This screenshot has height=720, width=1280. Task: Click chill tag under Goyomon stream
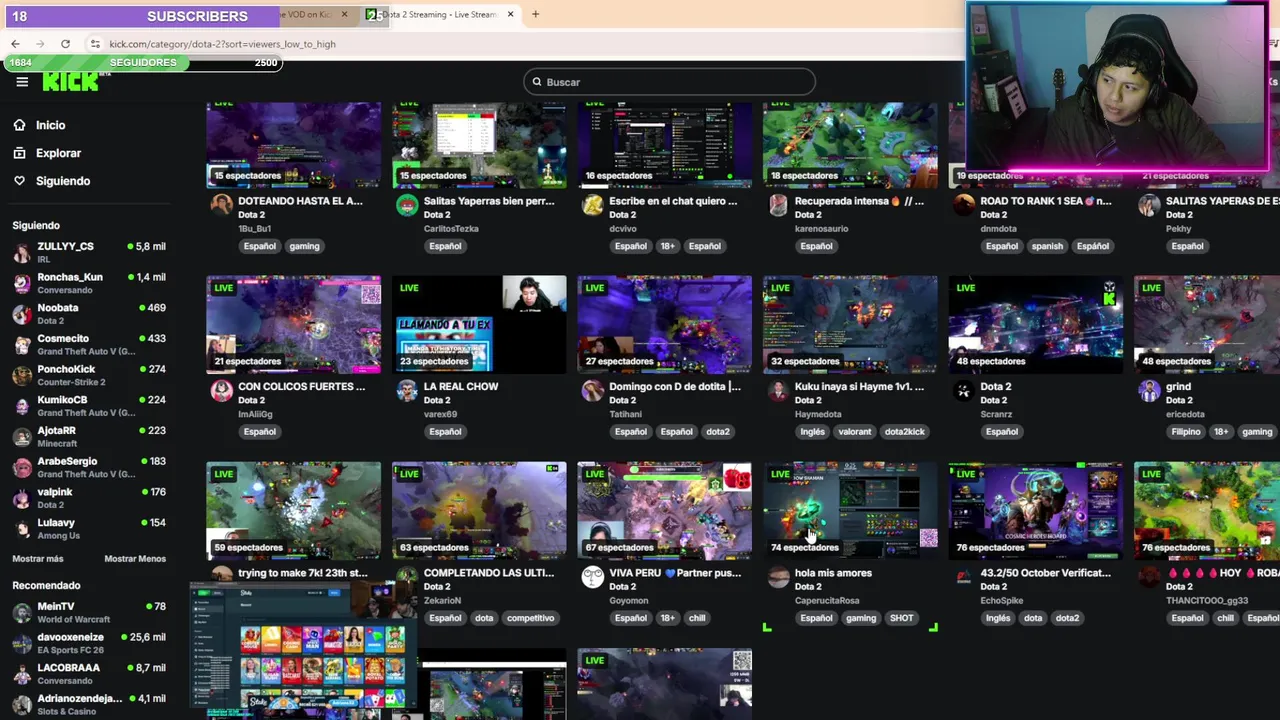[697, 618]
